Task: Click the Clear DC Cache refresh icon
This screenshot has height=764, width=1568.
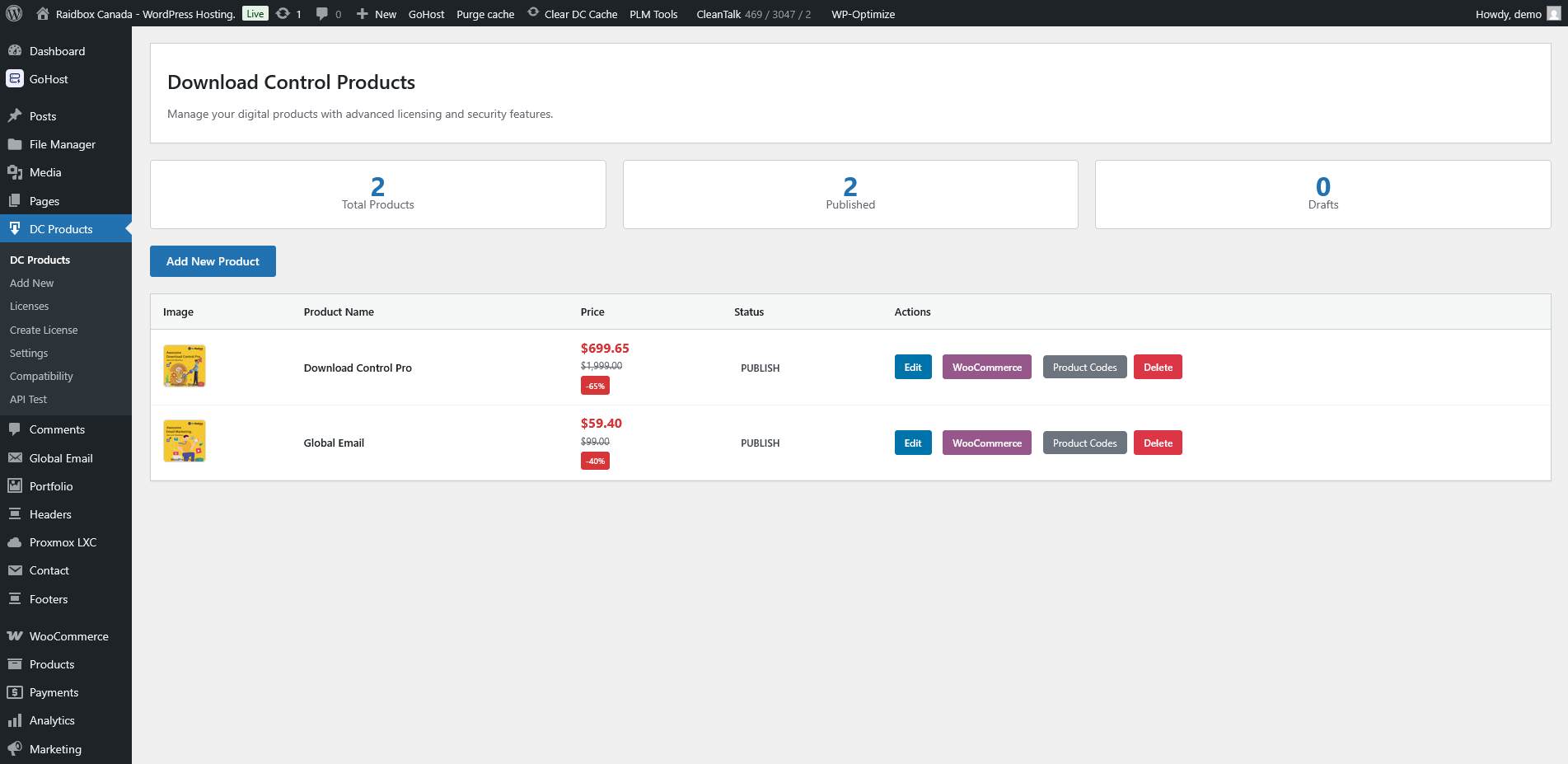Action: coord(533,12)
